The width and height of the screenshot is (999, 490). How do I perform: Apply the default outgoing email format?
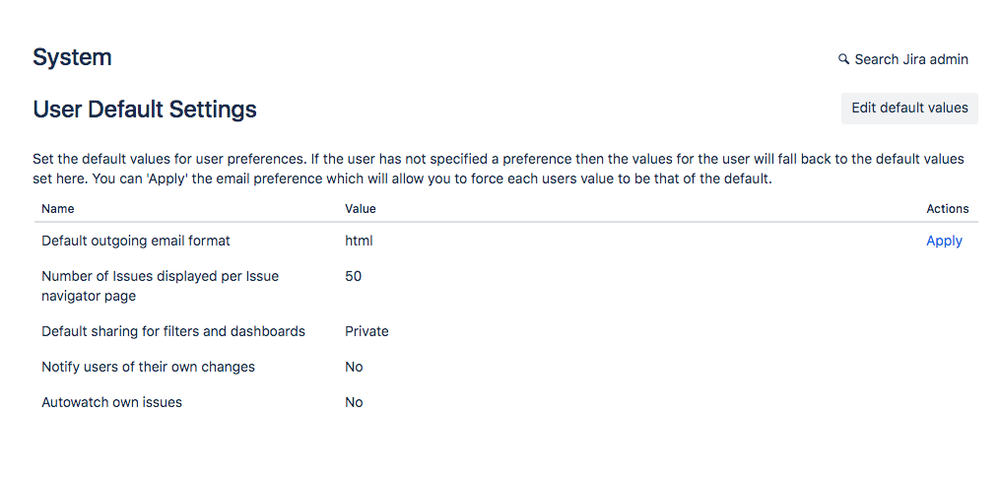pyautogui.click(x=943, y=241)
